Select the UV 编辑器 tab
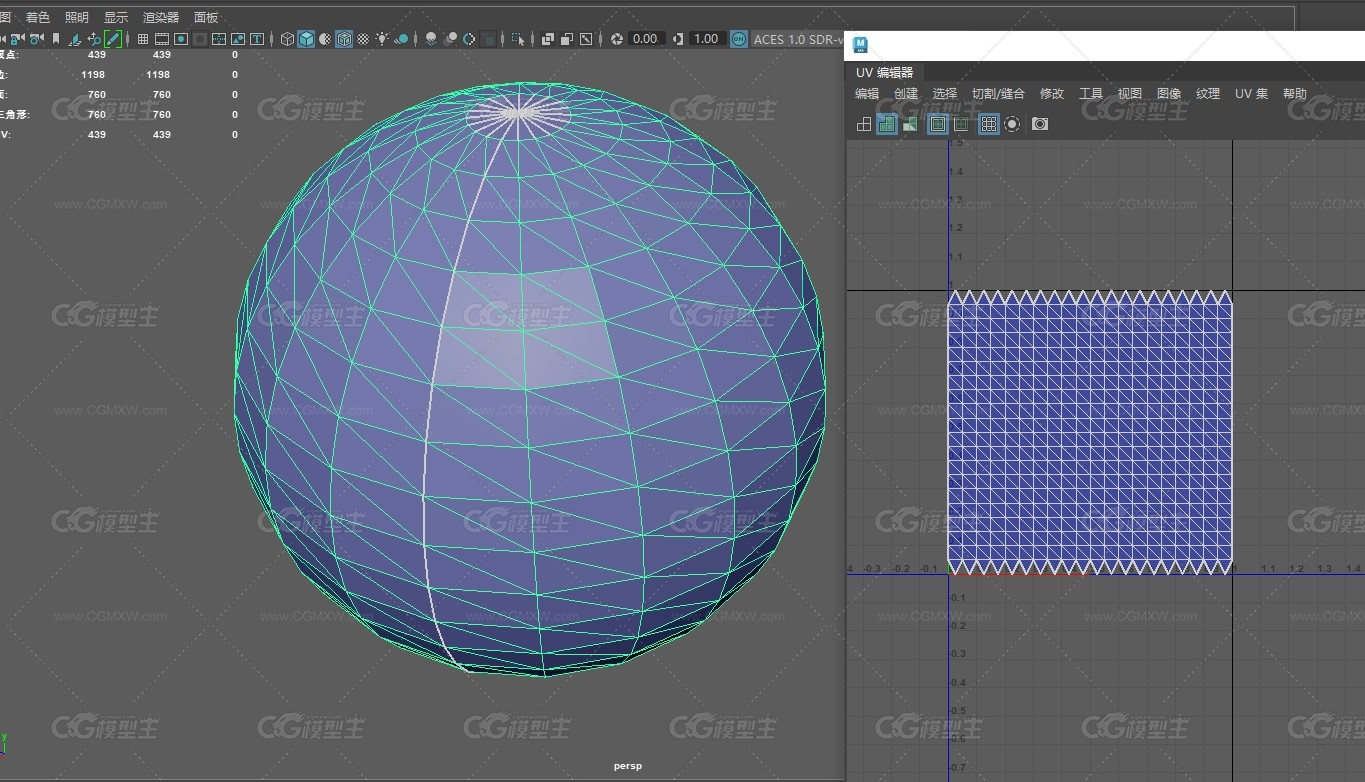Image resolution: width=1365 pixels, height=782 pixels. 884,72
